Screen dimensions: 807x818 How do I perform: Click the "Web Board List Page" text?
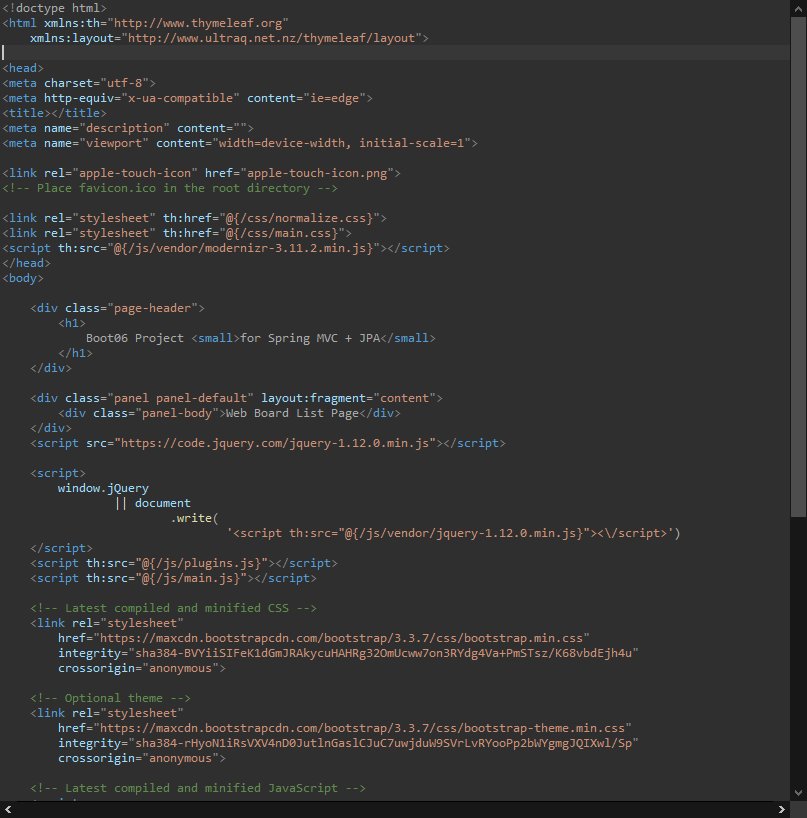pyautogui.click(x=292, y=413)
